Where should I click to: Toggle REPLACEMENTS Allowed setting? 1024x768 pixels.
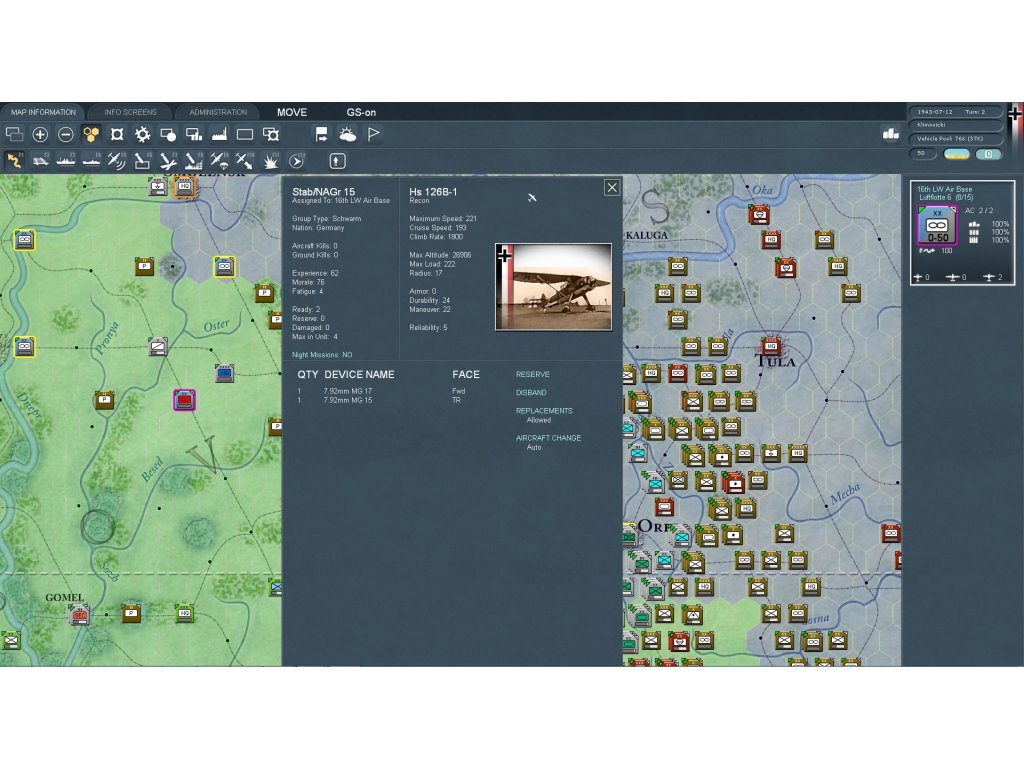pyautogui.click(x=540, y=420)
